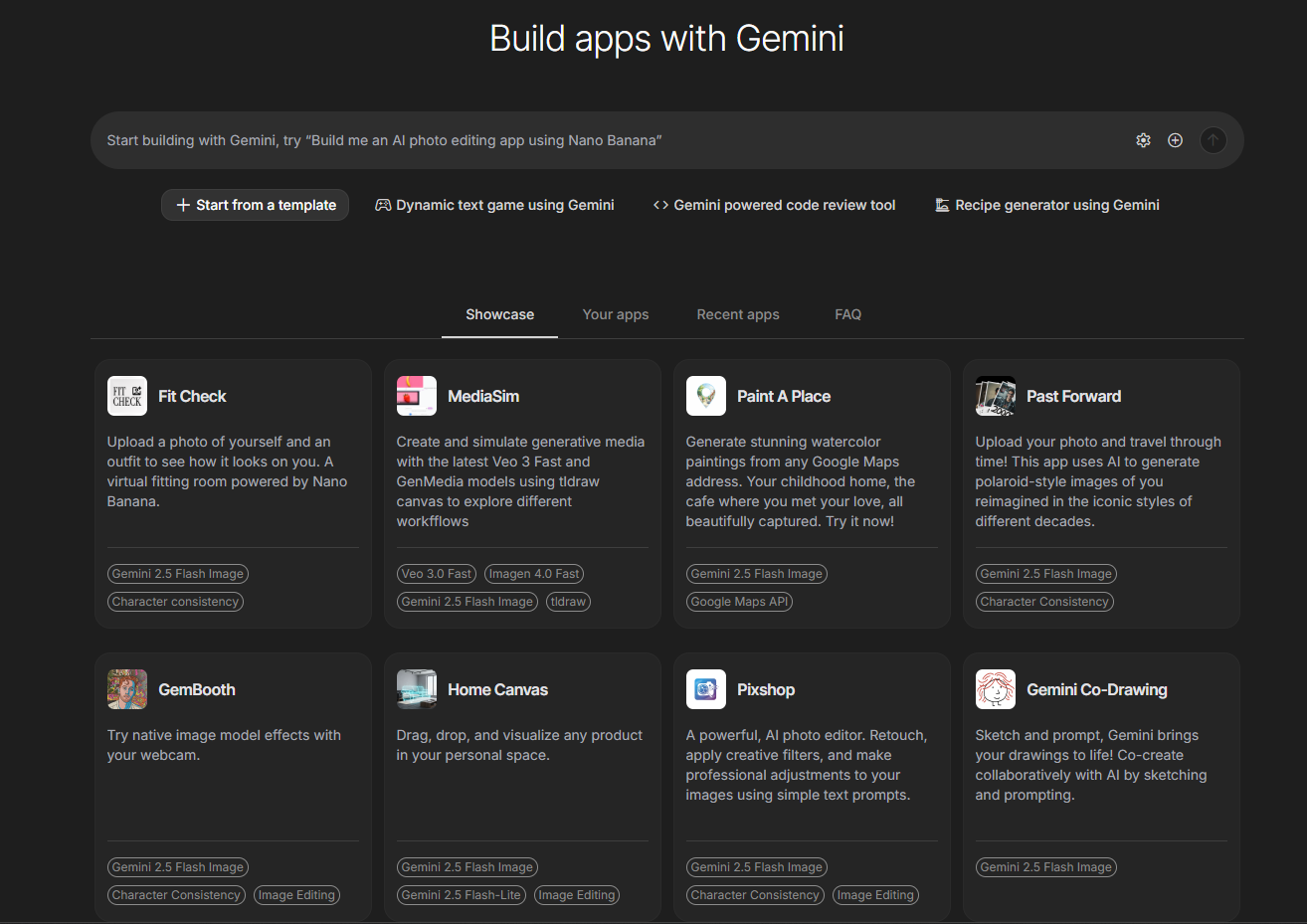The height and width of the screenshot is (924, 1307).
Task: Click the Pixshop card title
Action: [766, 689]
